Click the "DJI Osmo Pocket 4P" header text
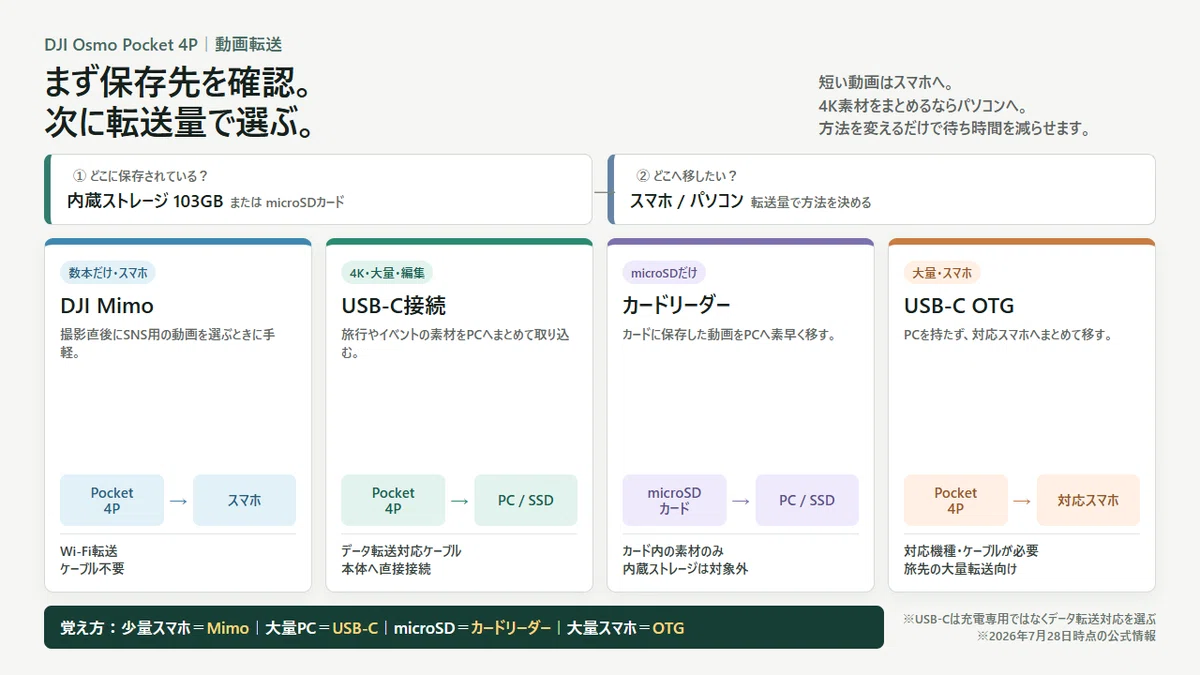This screenshot has width=1200, height=675. (121, 45)
